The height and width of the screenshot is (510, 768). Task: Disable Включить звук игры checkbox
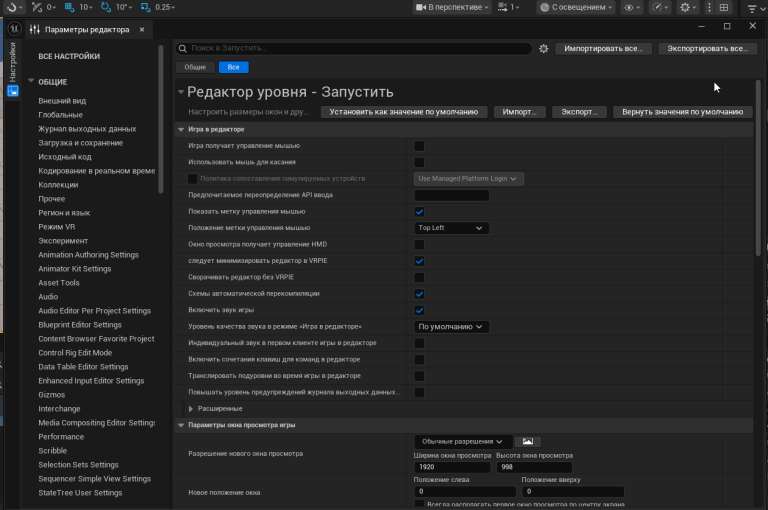pos(419,310)
